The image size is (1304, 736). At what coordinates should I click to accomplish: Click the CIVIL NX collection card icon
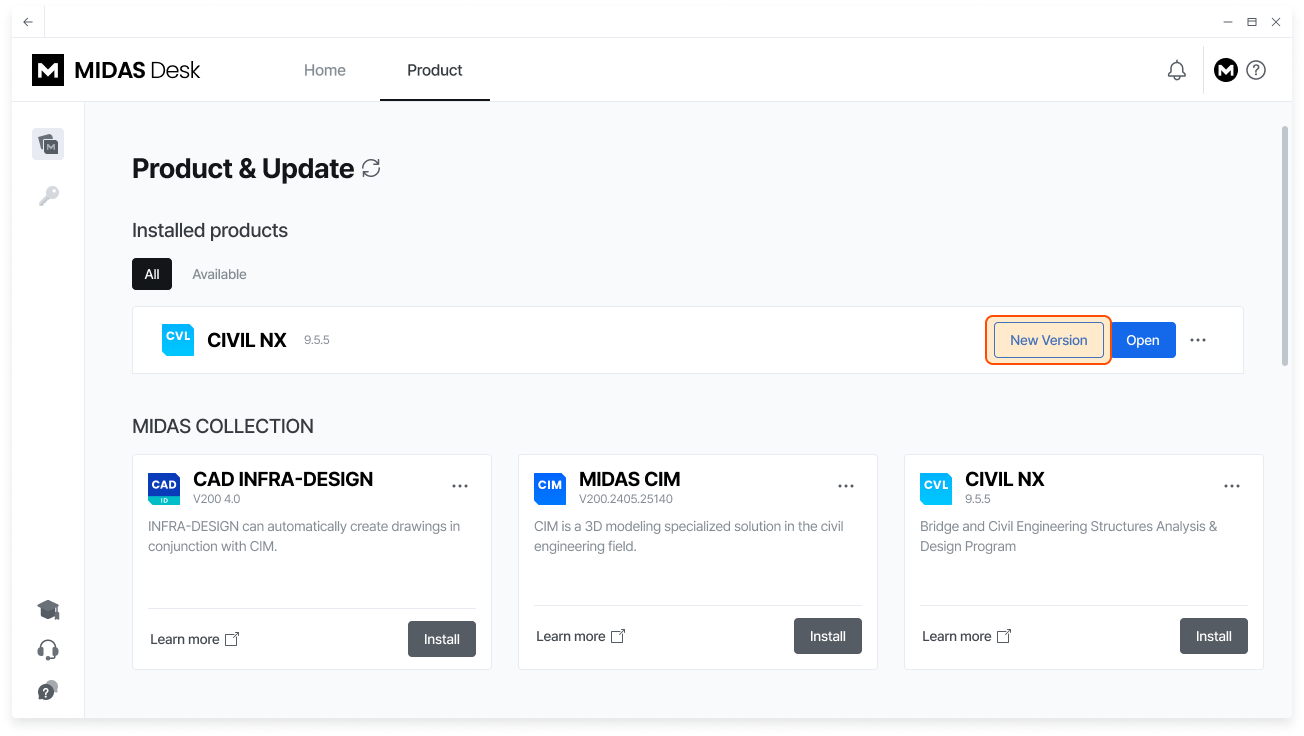tap(936, 489)
